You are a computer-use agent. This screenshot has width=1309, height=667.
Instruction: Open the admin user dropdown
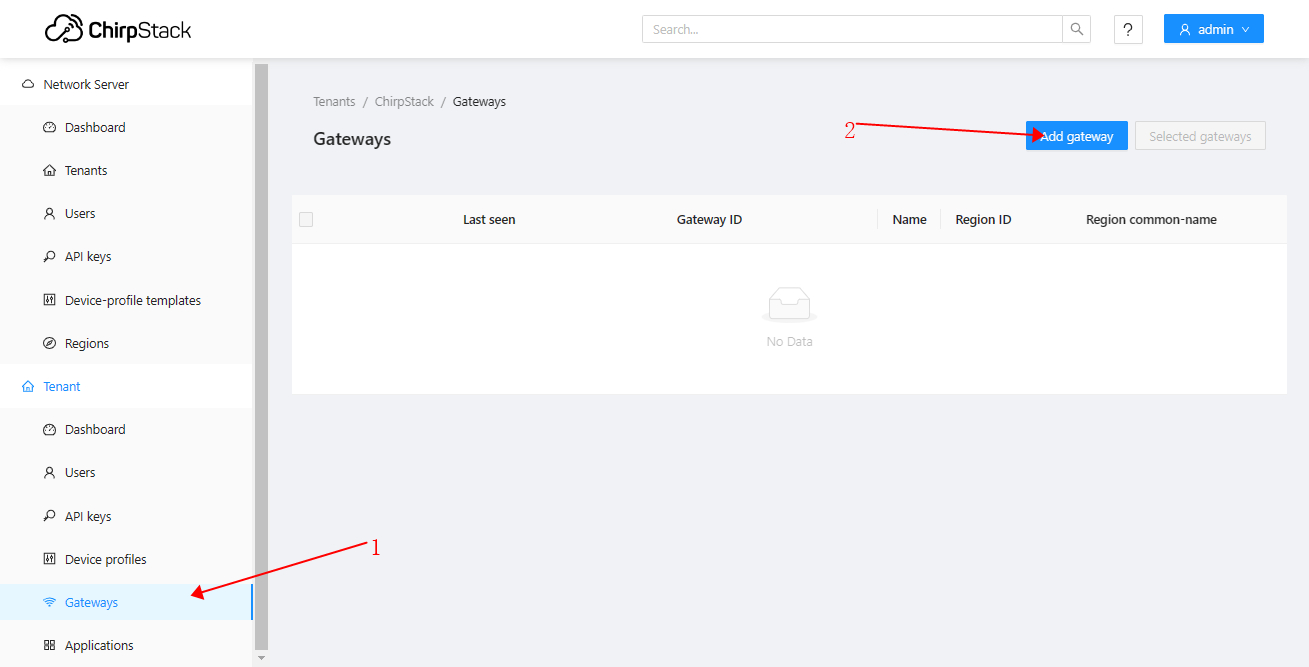(x=1213, y=29)
